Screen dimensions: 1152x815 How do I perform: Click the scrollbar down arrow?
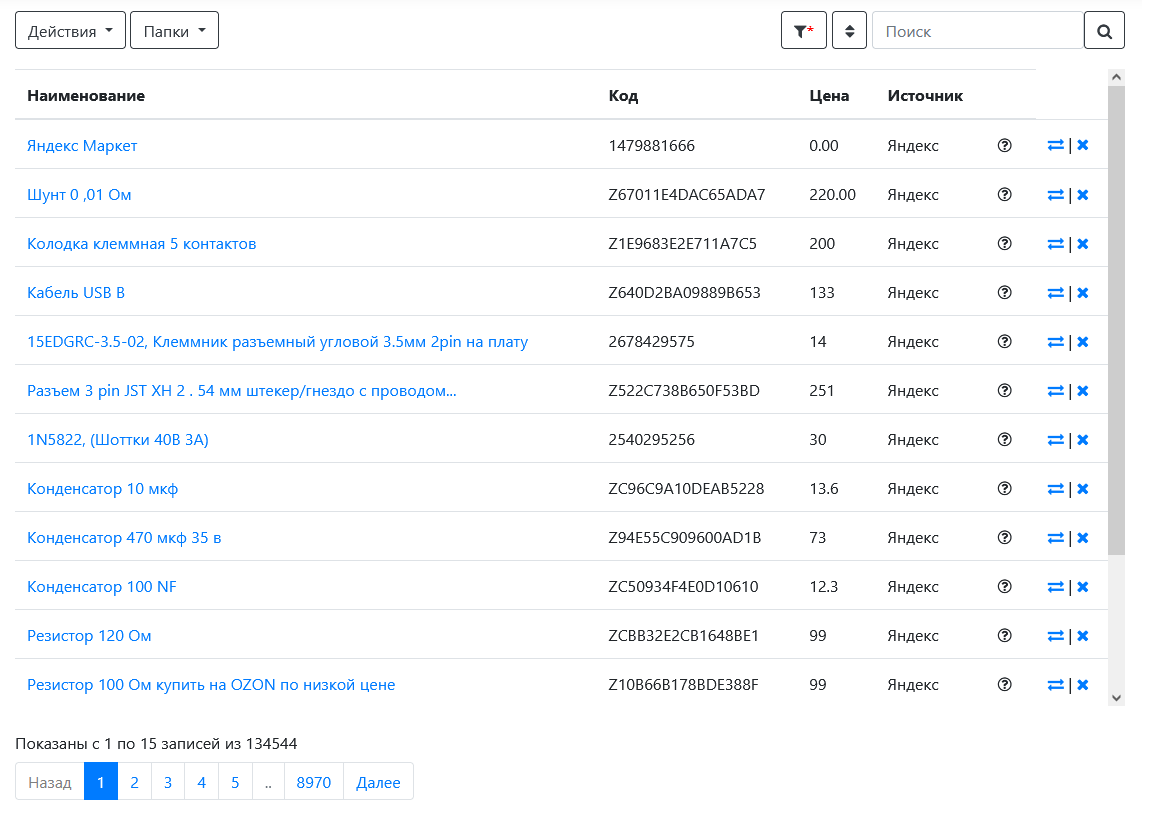(x=1117, y=698)
